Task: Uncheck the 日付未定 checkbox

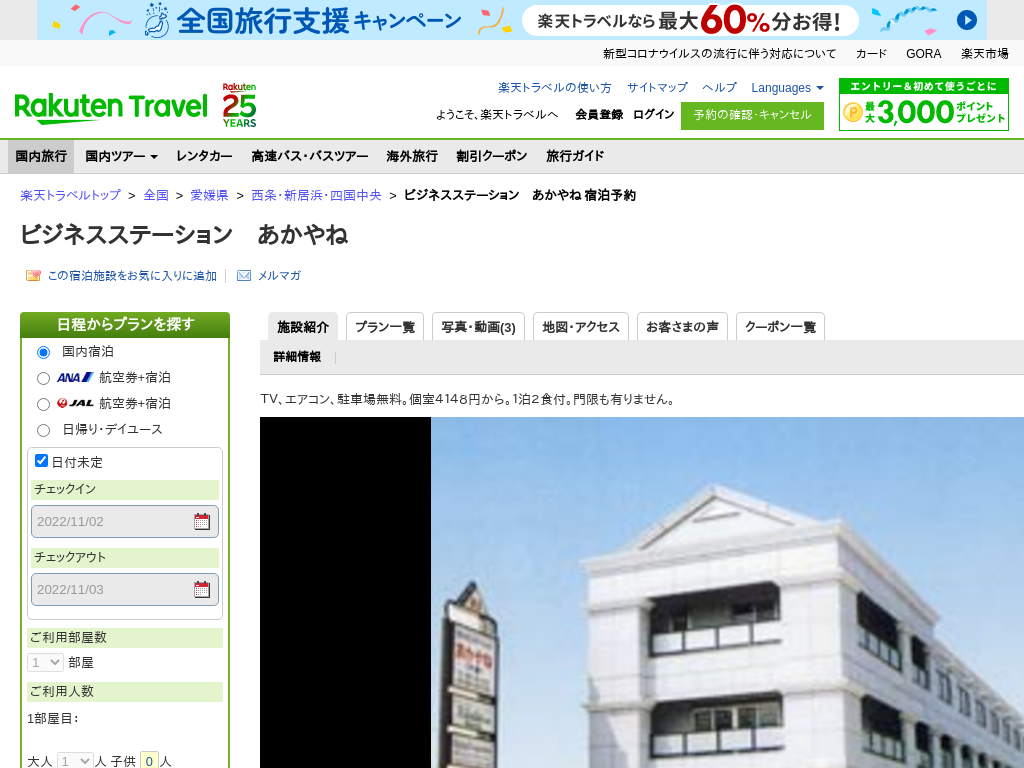Action: pos(41,461)
